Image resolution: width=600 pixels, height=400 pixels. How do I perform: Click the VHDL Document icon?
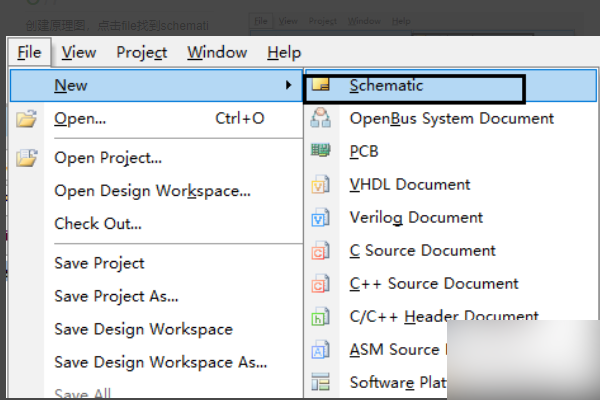pyautogui.click(x=321, y=185)
